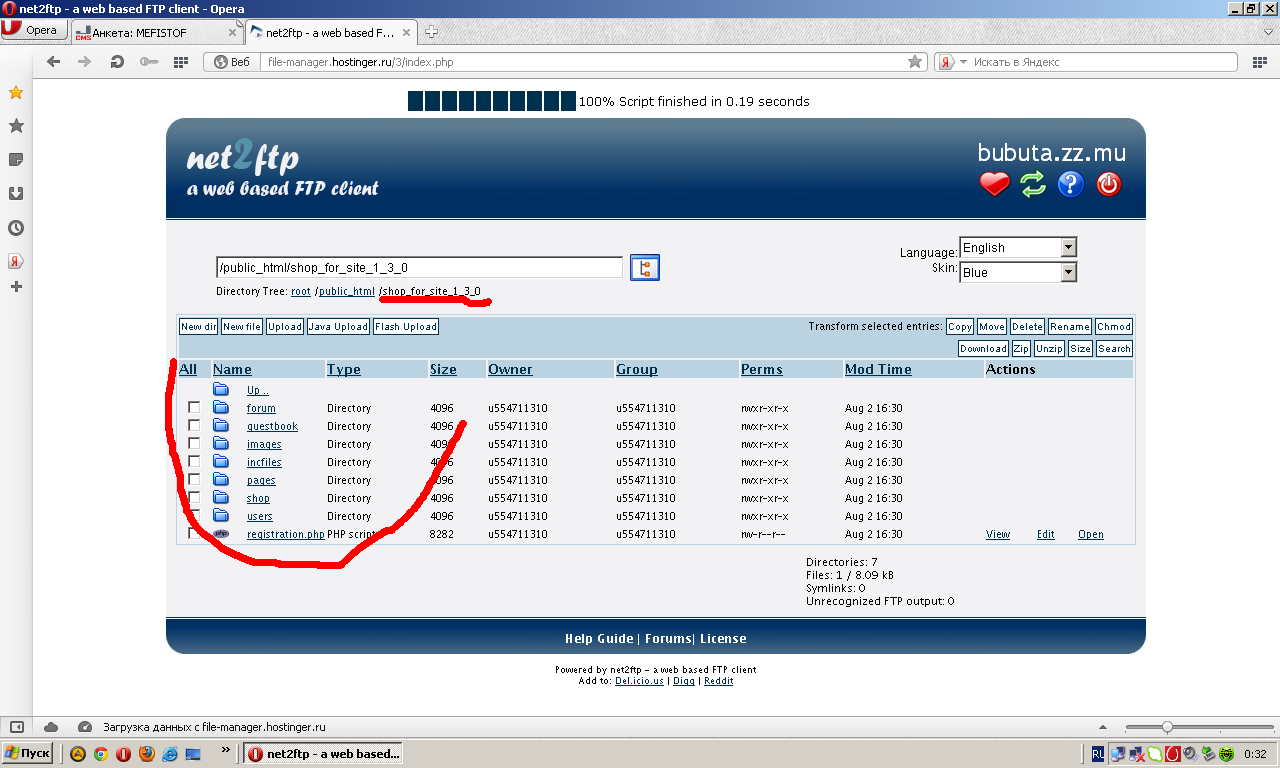The image size is (1280, 768).
Task: Sort the listing by the Mod Time column
Action: pyautogui.click(x=878, y=369)
